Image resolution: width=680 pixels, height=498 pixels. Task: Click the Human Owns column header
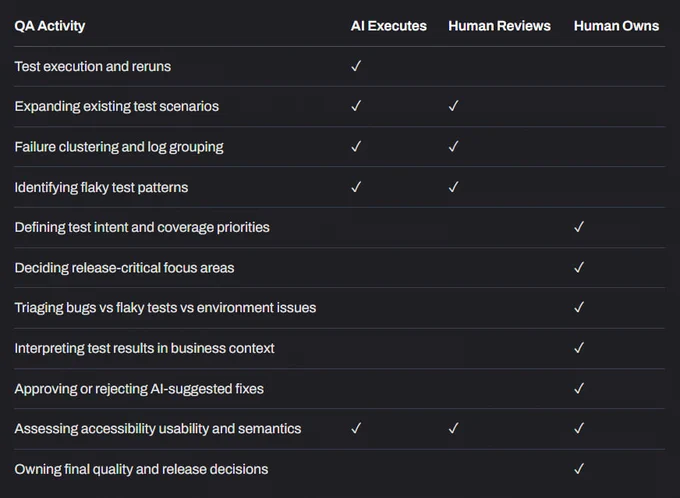pos(616,26)
